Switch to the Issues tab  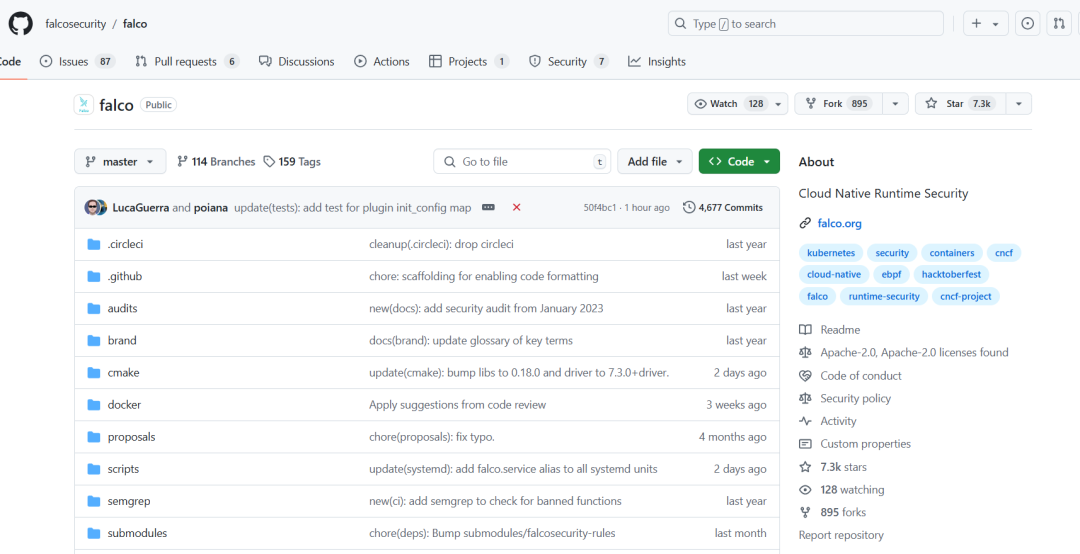(76, 61)
